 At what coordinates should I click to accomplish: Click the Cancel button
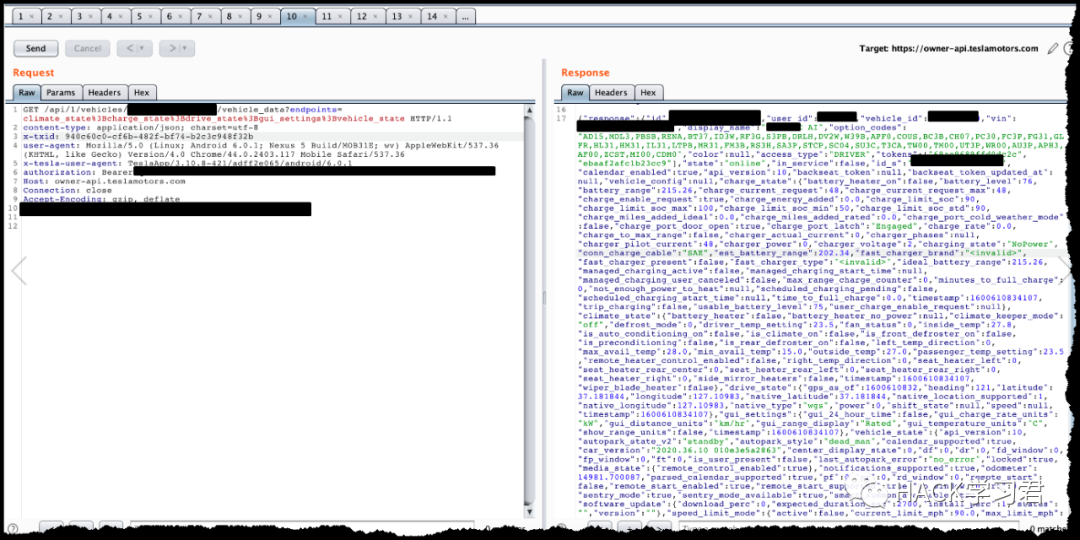click(87, 48)
